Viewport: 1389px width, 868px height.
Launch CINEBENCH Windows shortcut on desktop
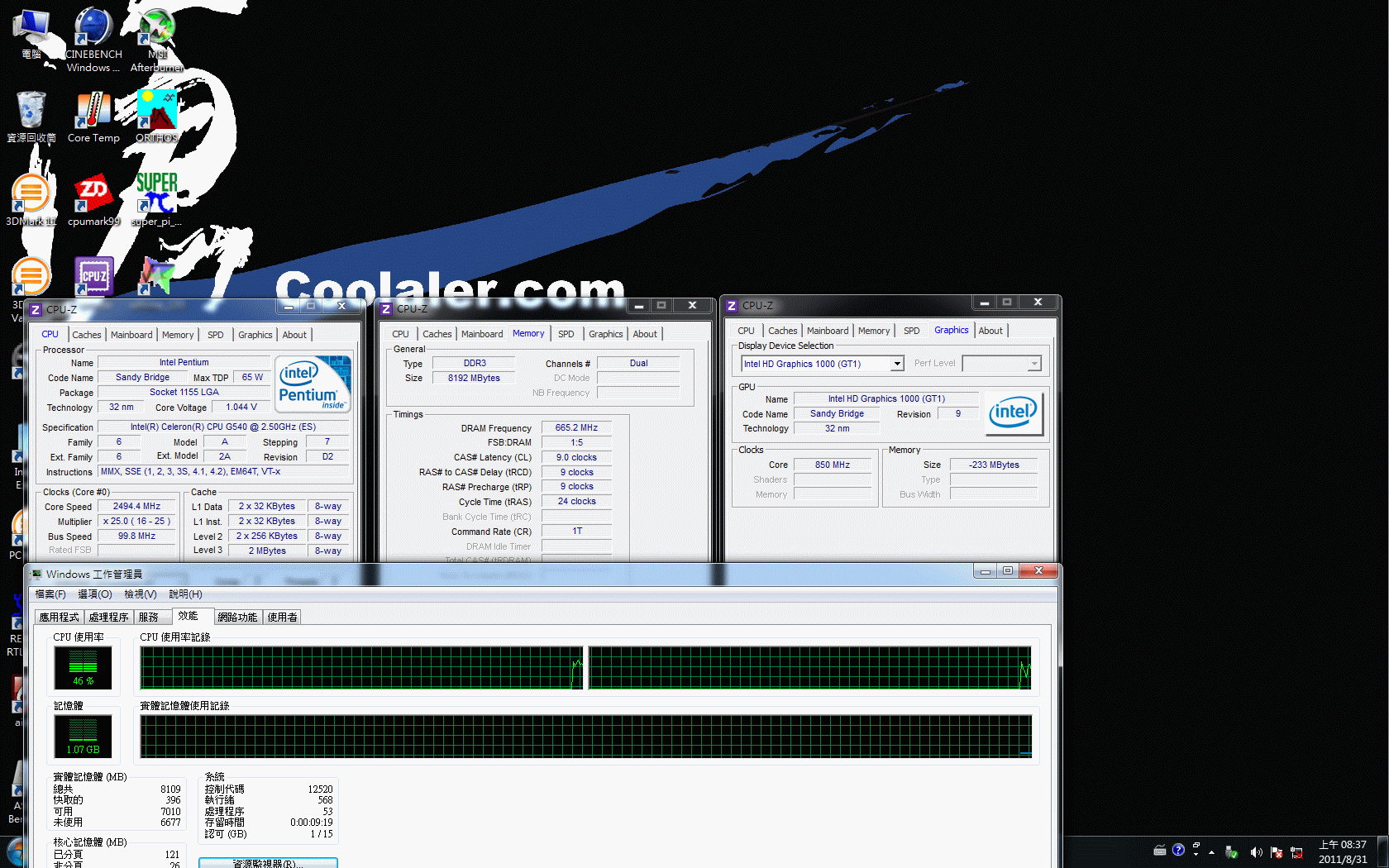(x=93, y=39)
